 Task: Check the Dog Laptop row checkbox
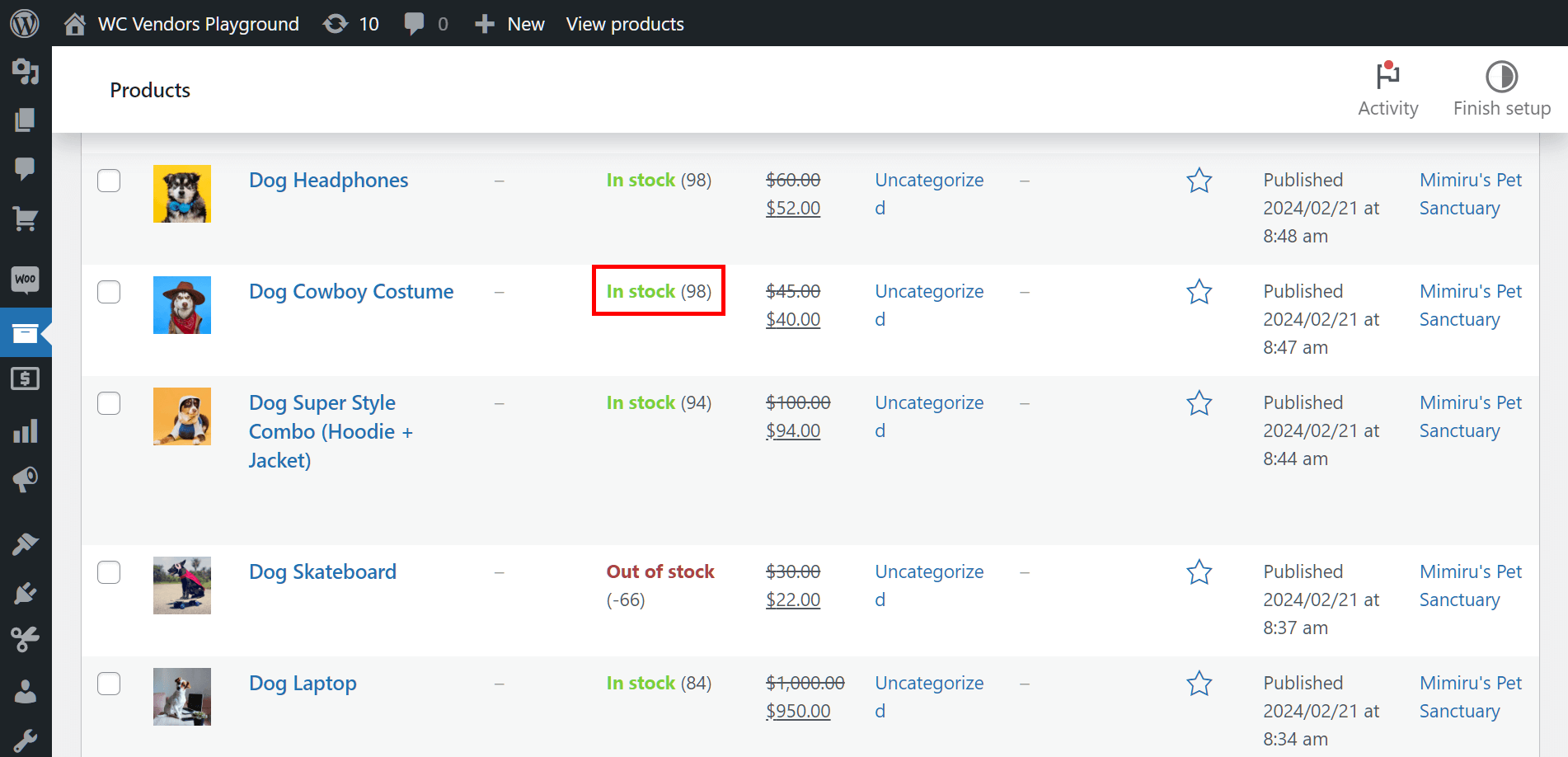[x=109, y=684]
